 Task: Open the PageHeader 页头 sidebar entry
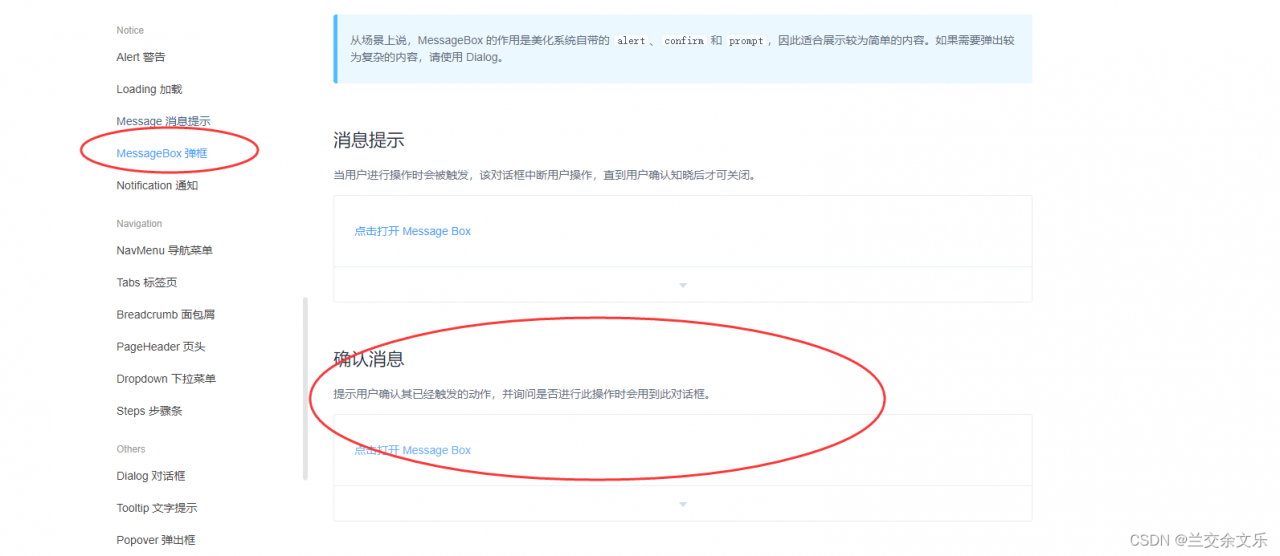[x=160, y=346]
